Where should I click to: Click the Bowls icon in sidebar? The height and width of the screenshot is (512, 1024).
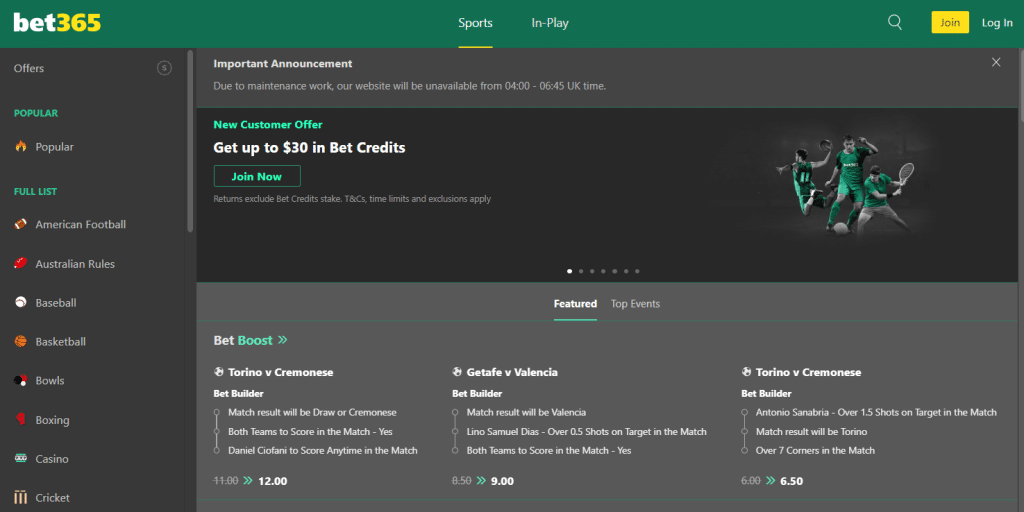[21, 380]
